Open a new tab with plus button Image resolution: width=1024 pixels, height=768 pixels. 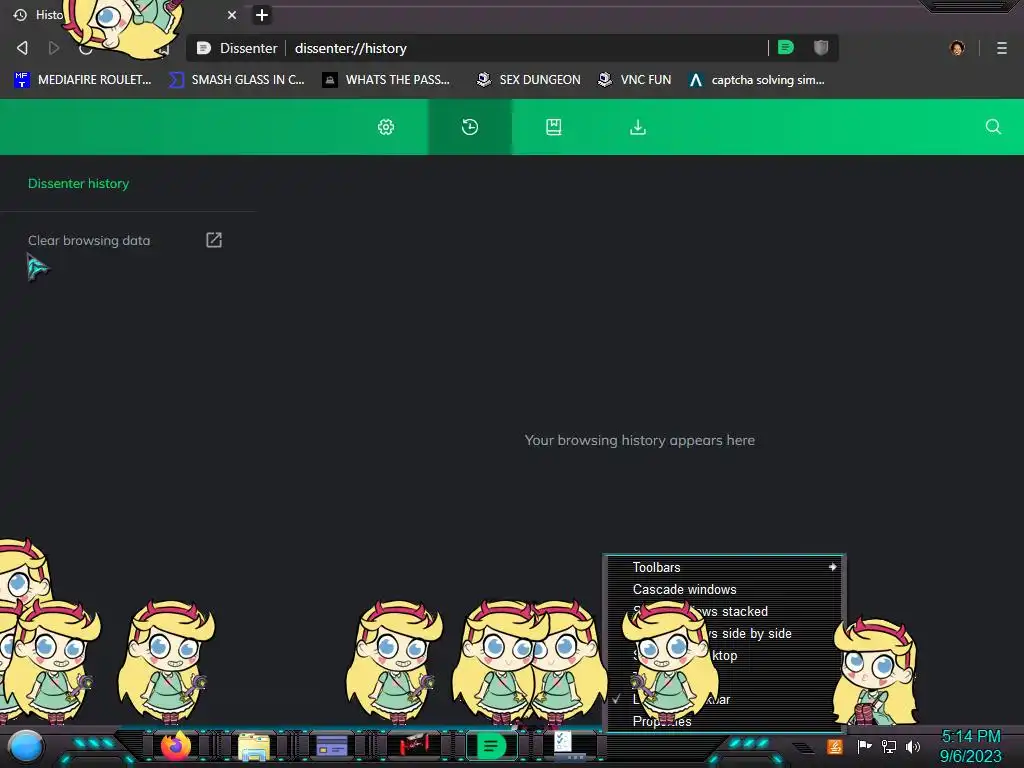pos(262,15)
